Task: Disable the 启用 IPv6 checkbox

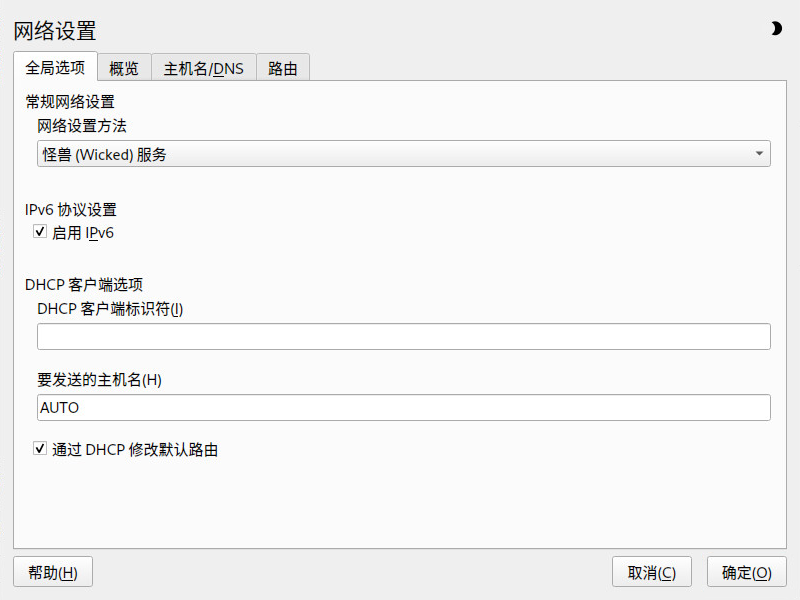Action: tap(41, 232)
